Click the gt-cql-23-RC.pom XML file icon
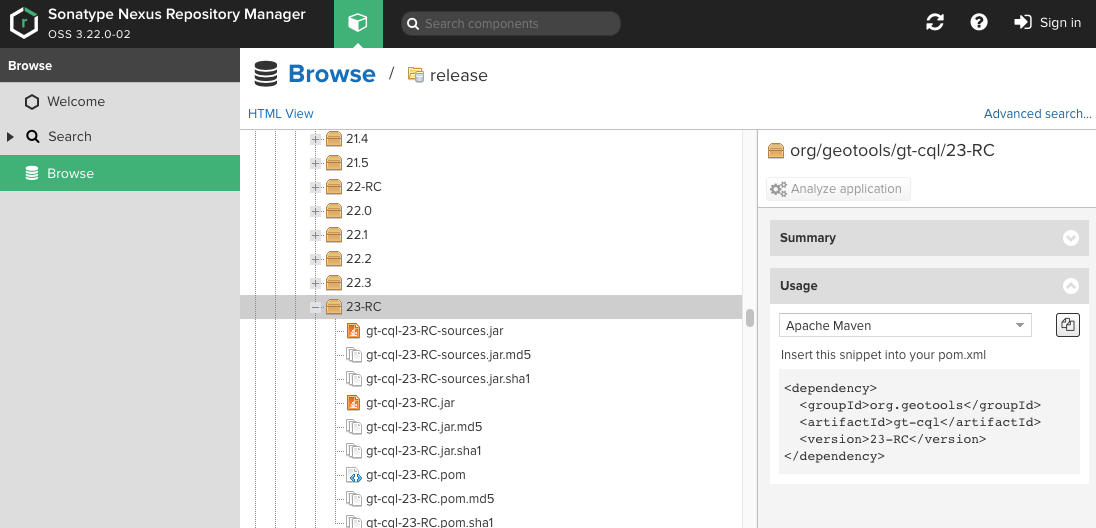The image size is (1096, 528). [x=354, y=475]
